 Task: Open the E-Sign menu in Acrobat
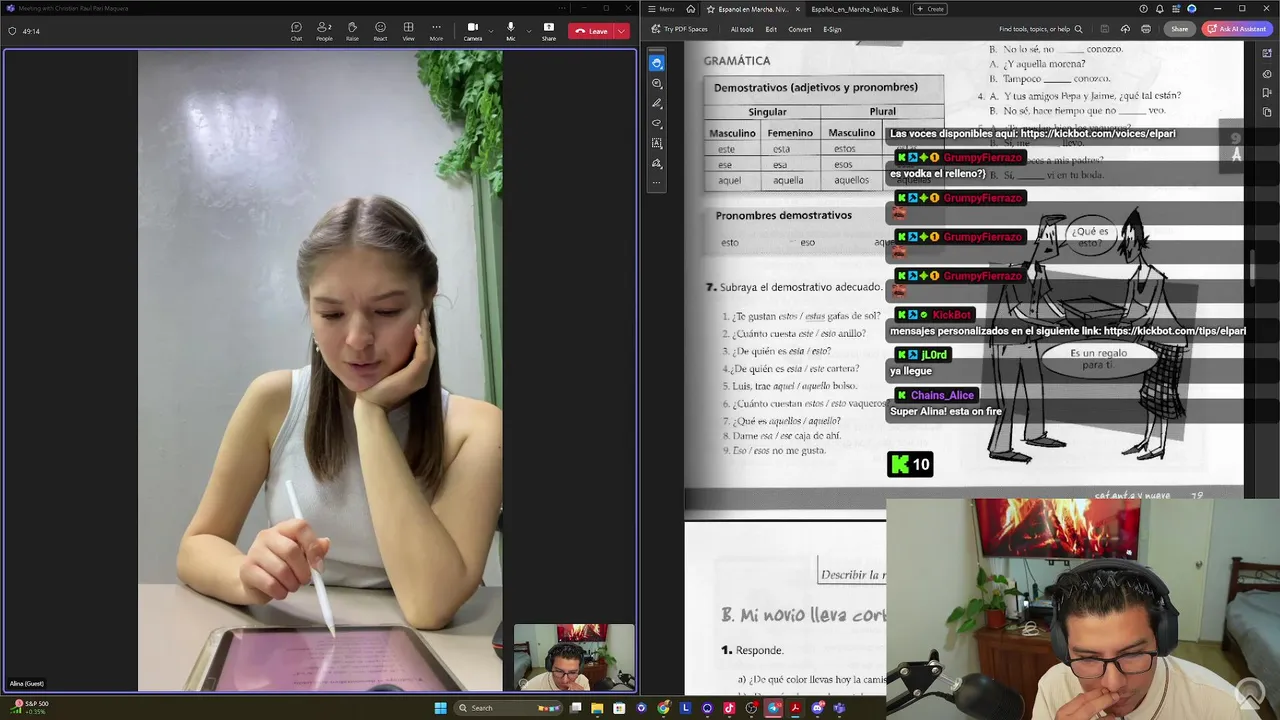(832, 29)
